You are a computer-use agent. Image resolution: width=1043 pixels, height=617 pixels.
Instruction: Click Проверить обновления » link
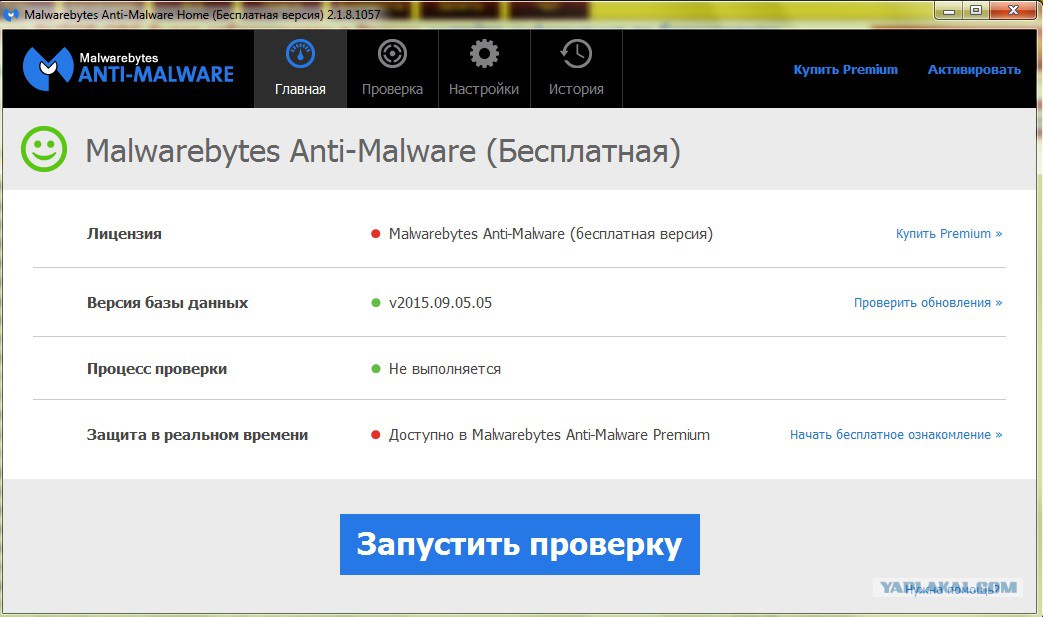point(928,303)
